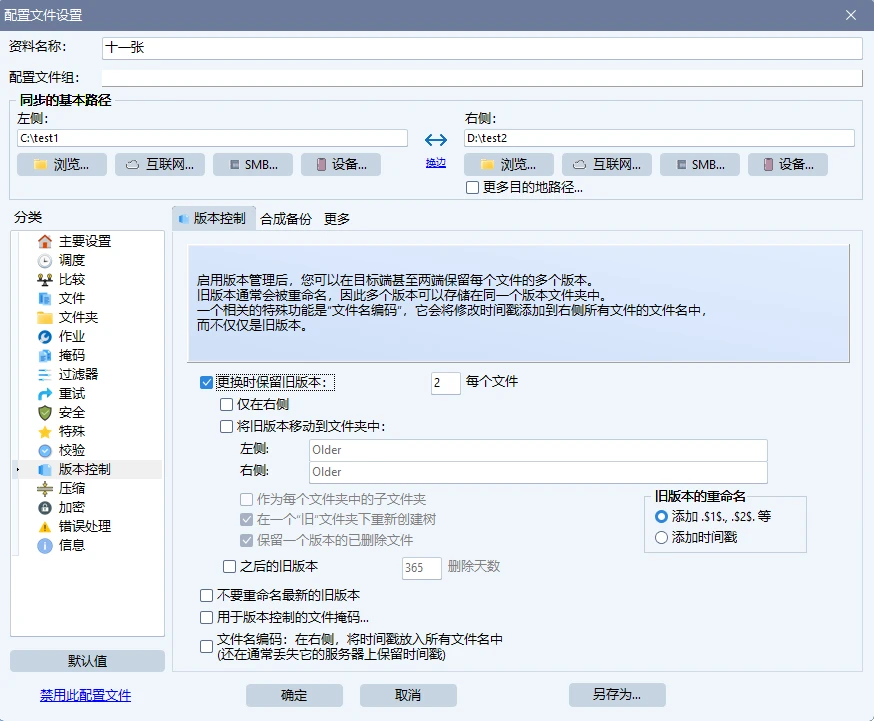874x721 pixels.
Task: Close the 配置文件设置 dialog
Action: (x=851, y=15)
